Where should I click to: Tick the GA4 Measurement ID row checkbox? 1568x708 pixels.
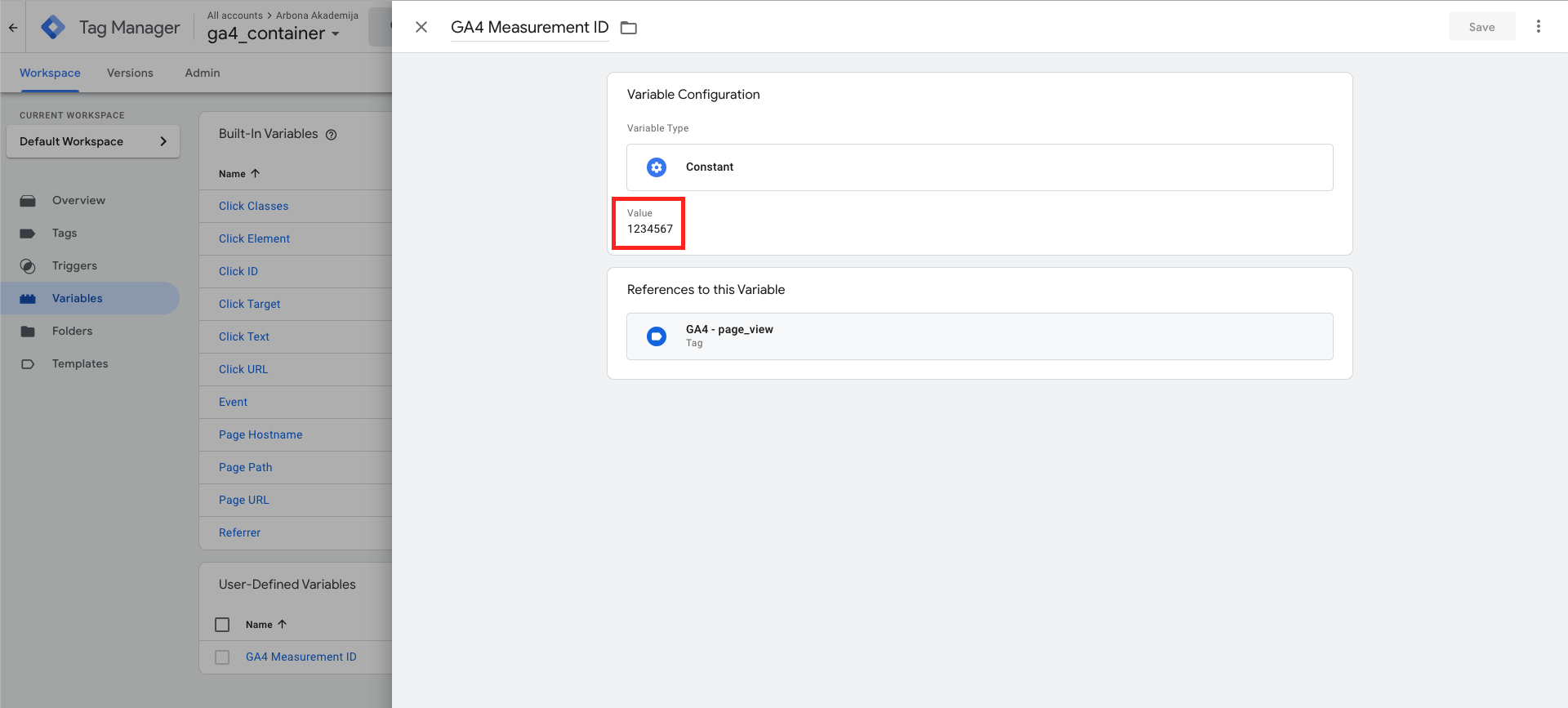click(x=222, y=657)
